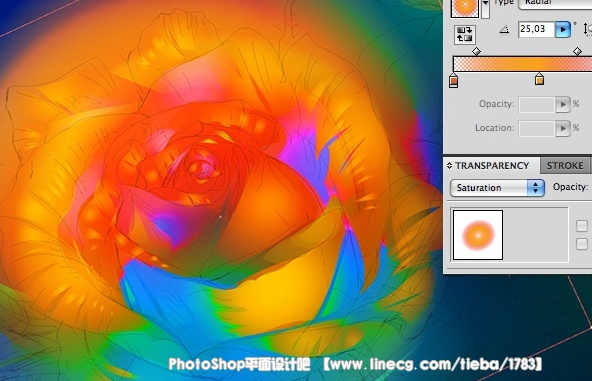Open the Saturation blend mode dropdown

[497, 188]
